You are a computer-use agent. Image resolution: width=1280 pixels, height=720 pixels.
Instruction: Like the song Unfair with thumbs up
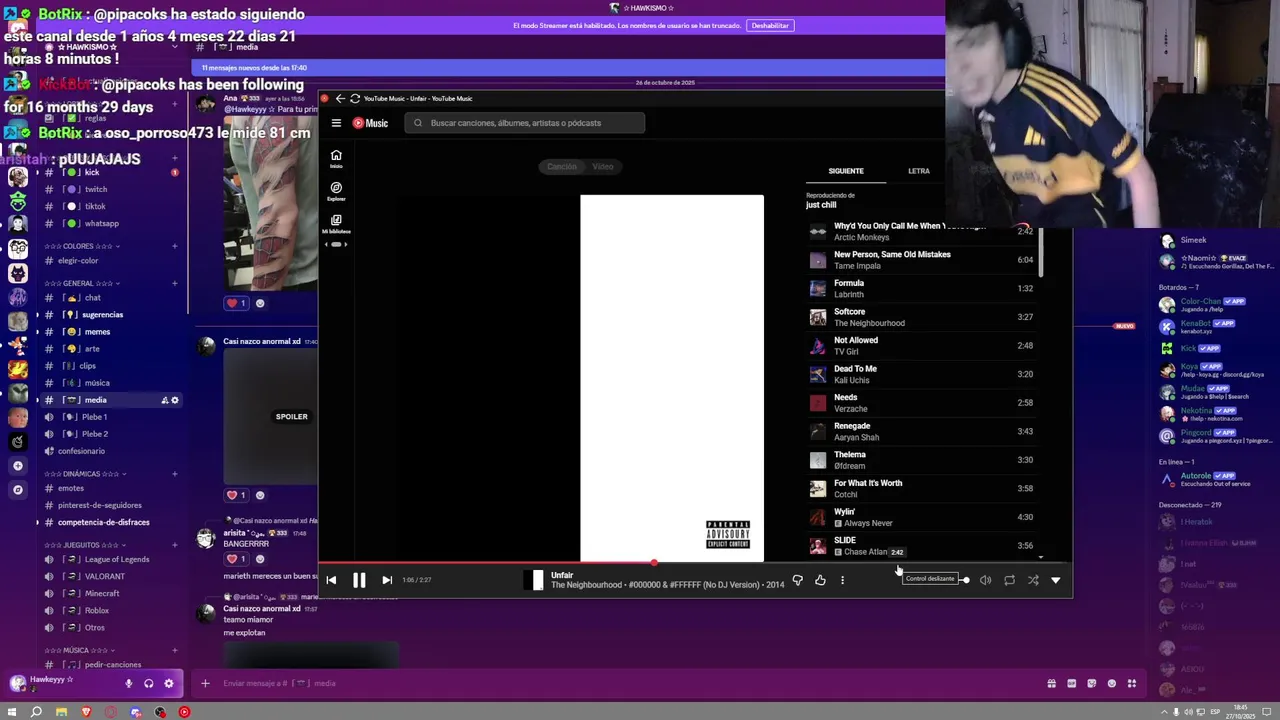point(820,580)
